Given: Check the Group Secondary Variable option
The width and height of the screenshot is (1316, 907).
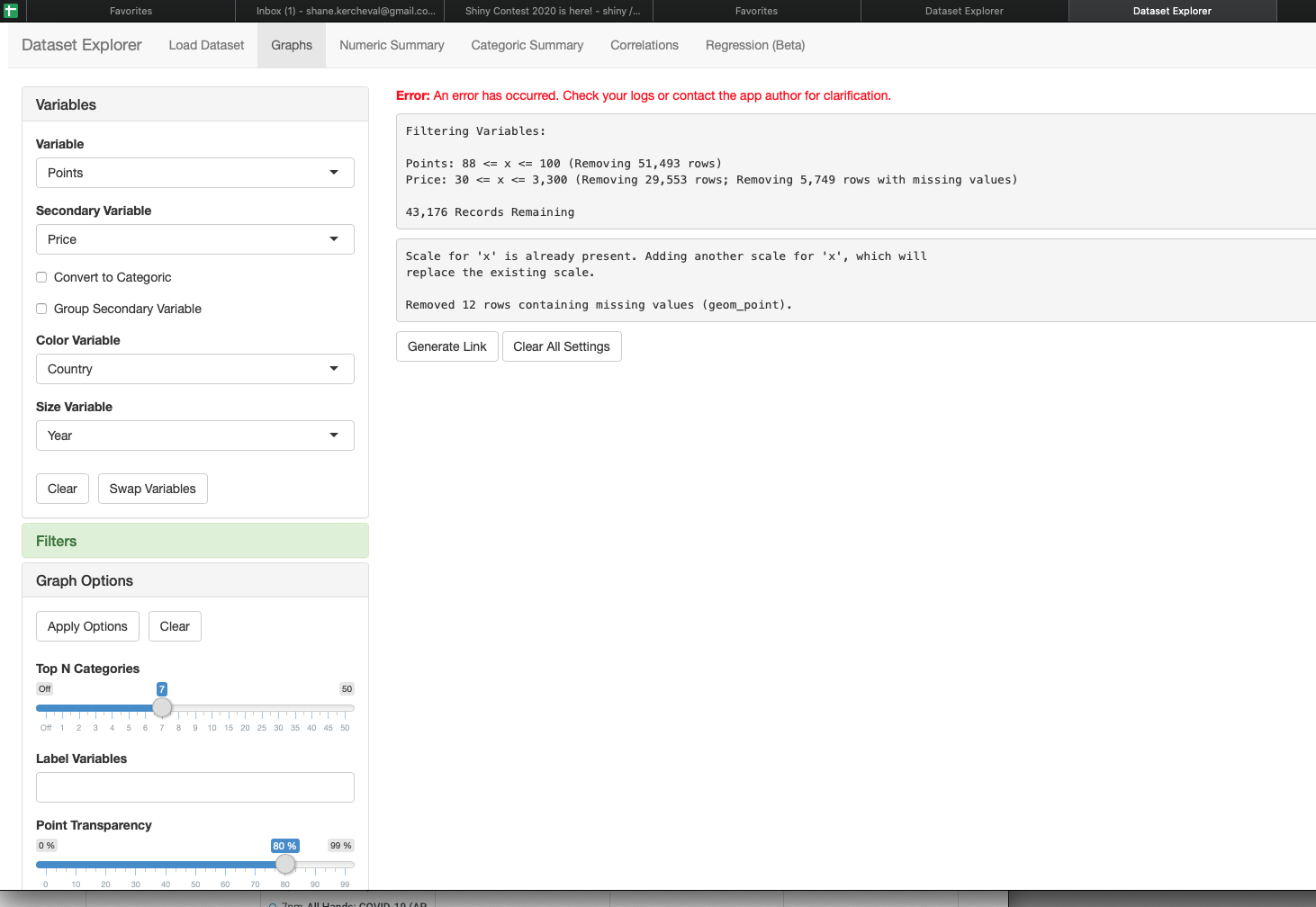Looking at the screenshot, I should (41, 309).
